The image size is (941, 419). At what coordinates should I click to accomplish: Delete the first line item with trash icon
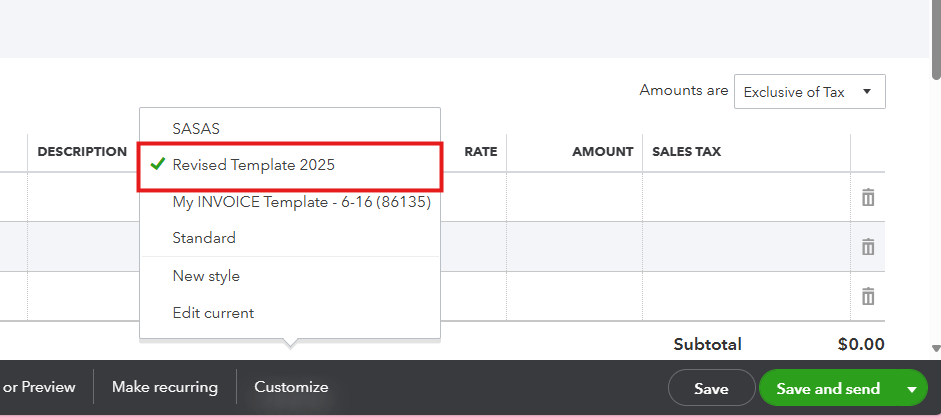pos(868,197)
